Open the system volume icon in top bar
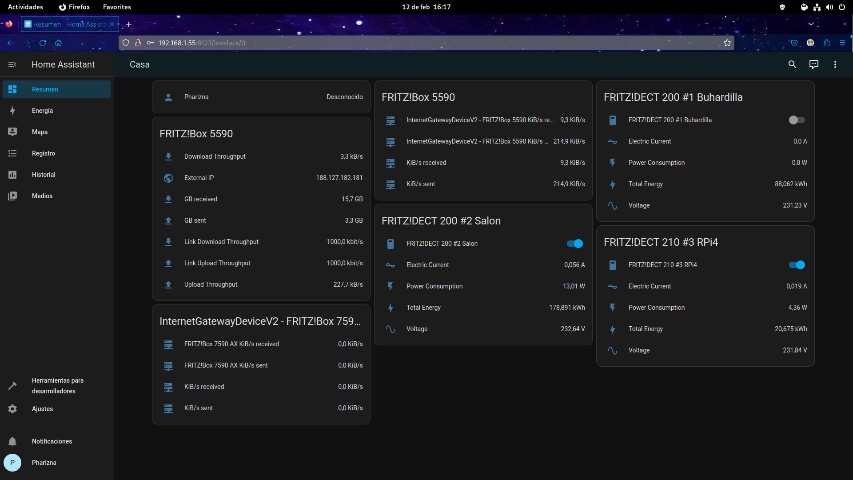 pos(829,7)
